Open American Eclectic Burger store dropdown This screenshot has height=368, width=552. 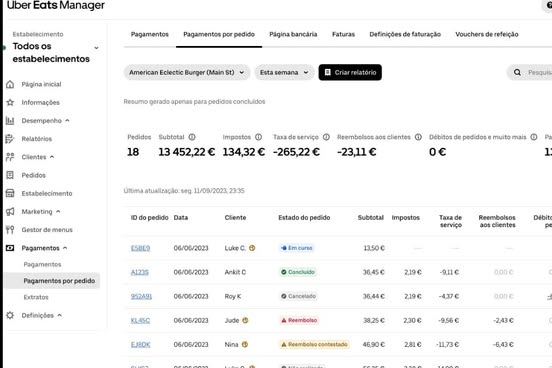[187, 72]
